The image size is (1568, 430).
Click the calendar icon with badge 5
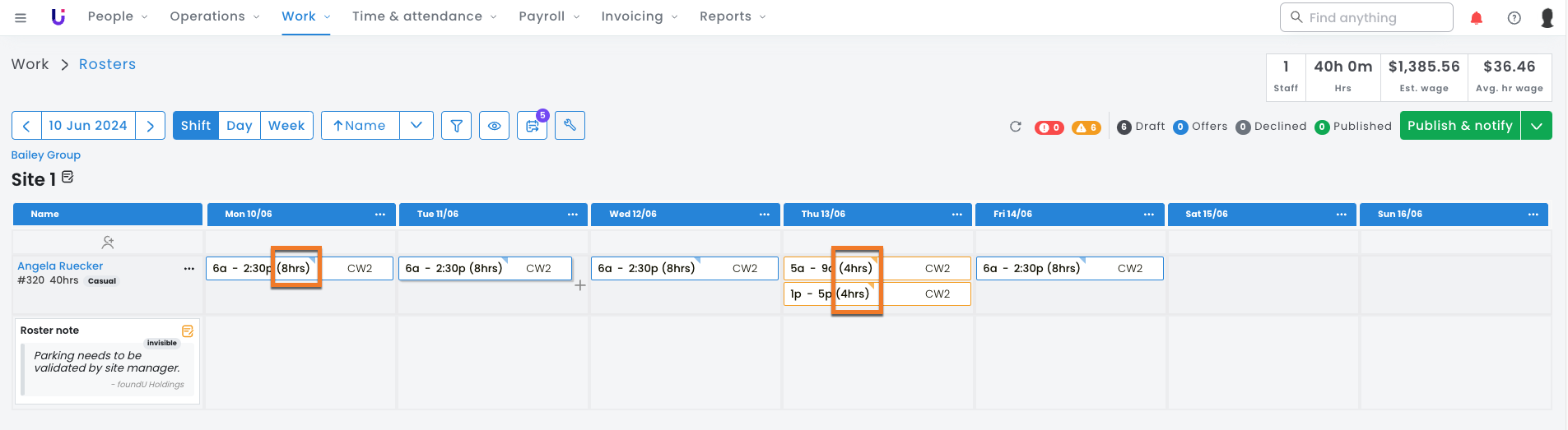[x=532, y=127]
